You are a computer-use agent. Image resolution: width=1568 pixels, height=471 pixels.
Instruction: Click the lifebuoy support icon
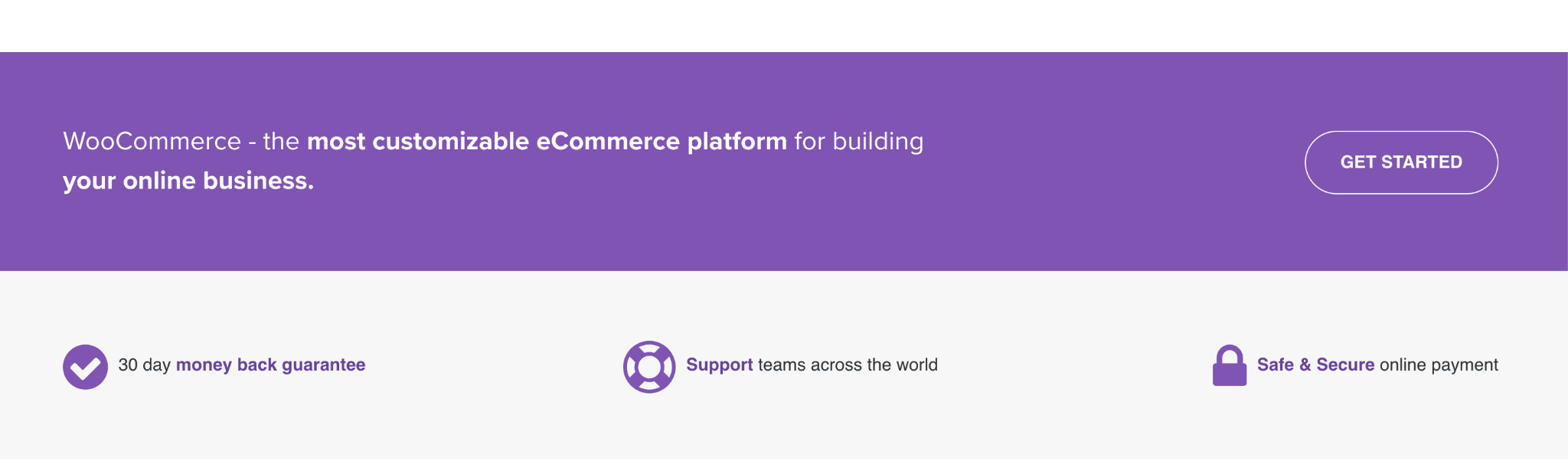click(648, 367)
